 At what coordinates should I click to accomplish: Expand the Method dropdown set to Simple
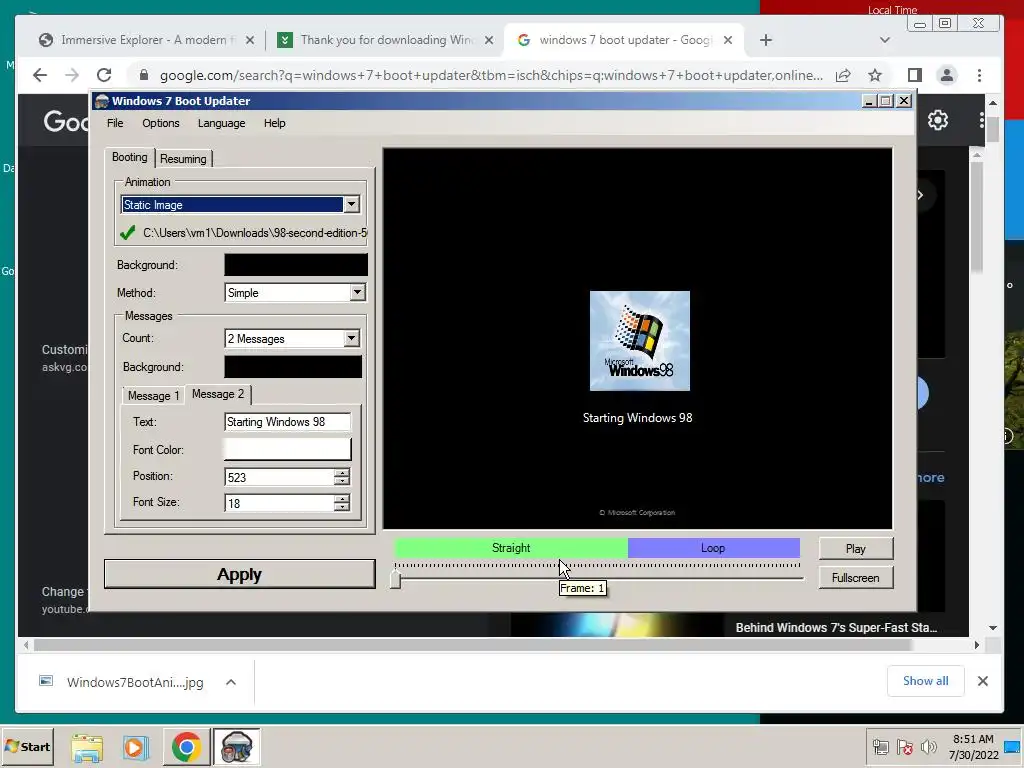pyautogui.click(x=357, y=293)
